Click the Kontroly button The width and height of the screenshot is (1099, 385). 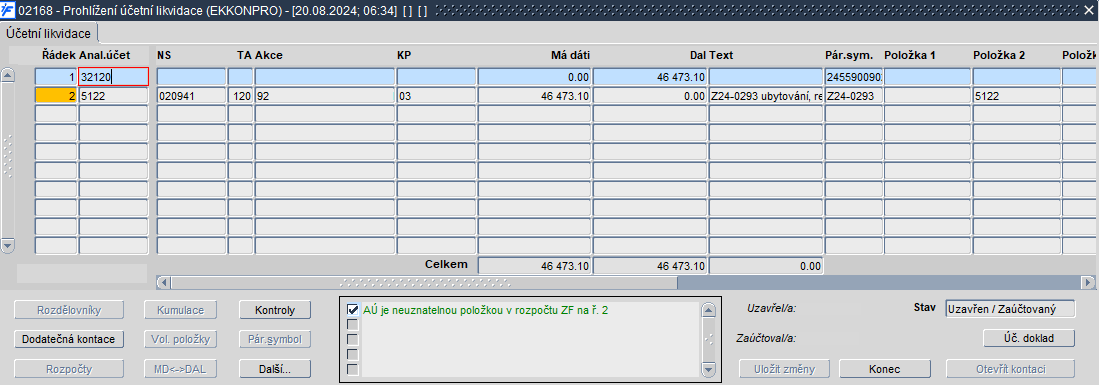[x=275, y=310]
